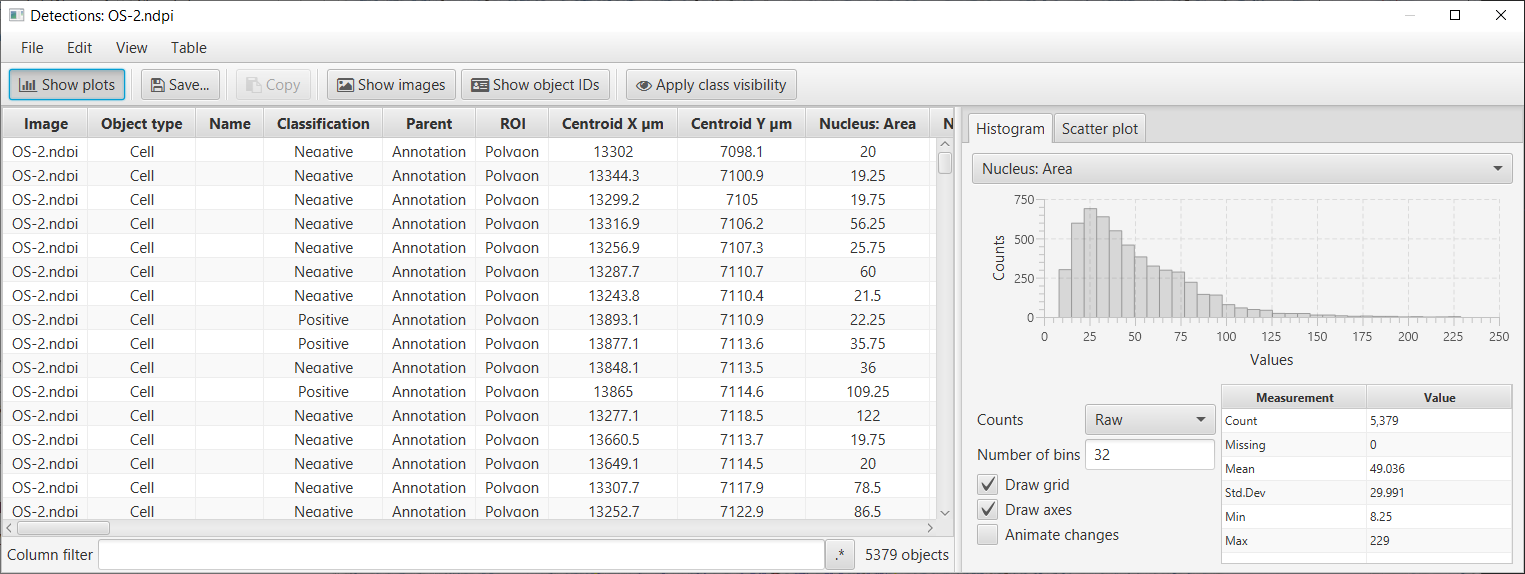Click the Number of bins field

click(1150, 454)
